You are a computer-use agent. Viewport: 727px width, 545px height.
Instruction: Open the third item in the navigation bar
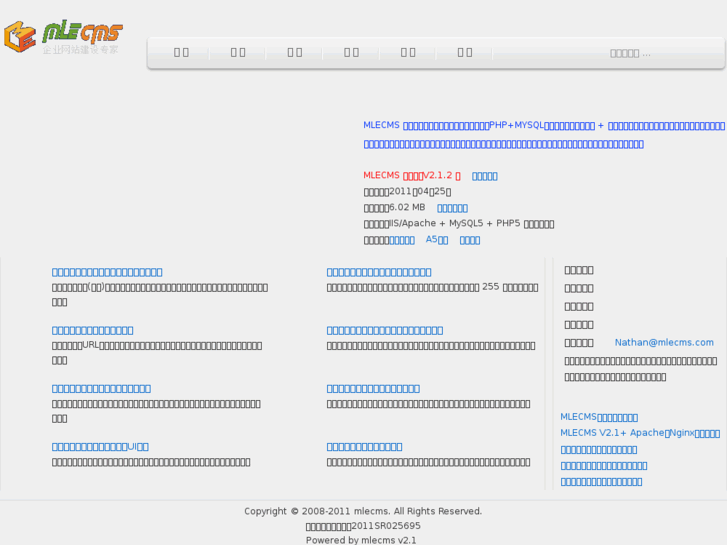point(295,53)
